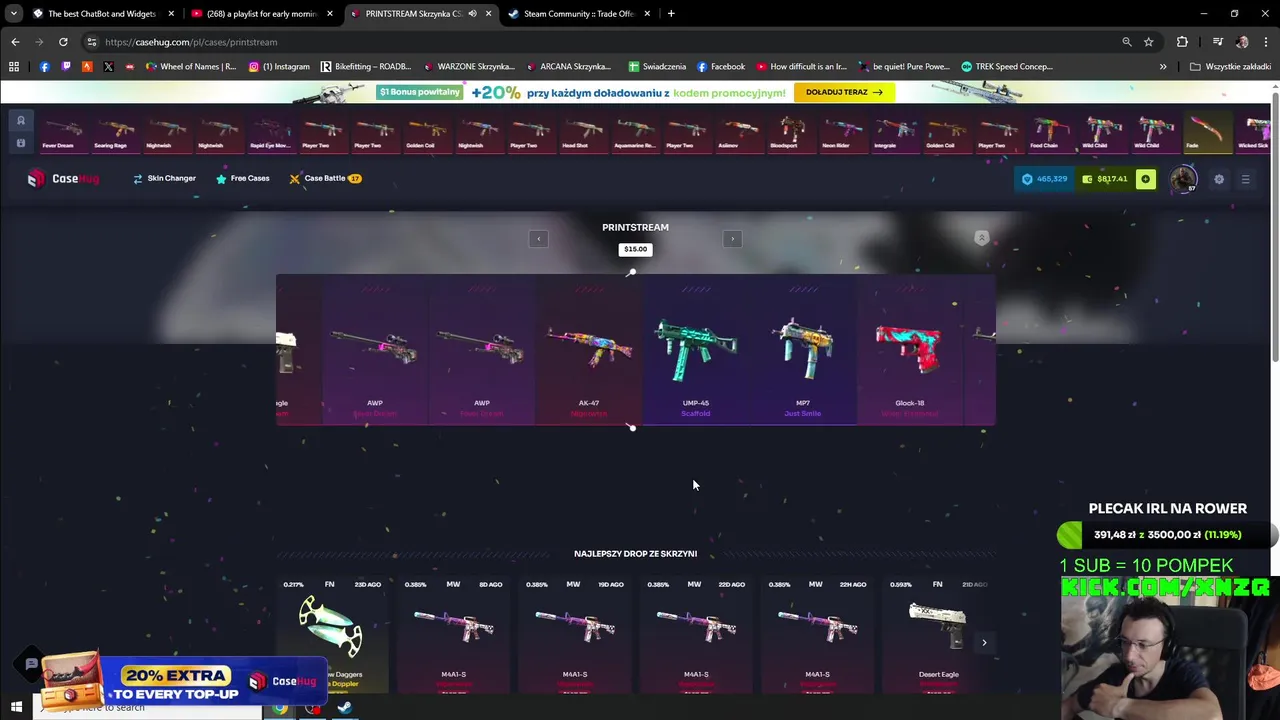
Task: Expand hidden bookmarks chevron
Action: pyautogui.click(x=1163, y=67)
